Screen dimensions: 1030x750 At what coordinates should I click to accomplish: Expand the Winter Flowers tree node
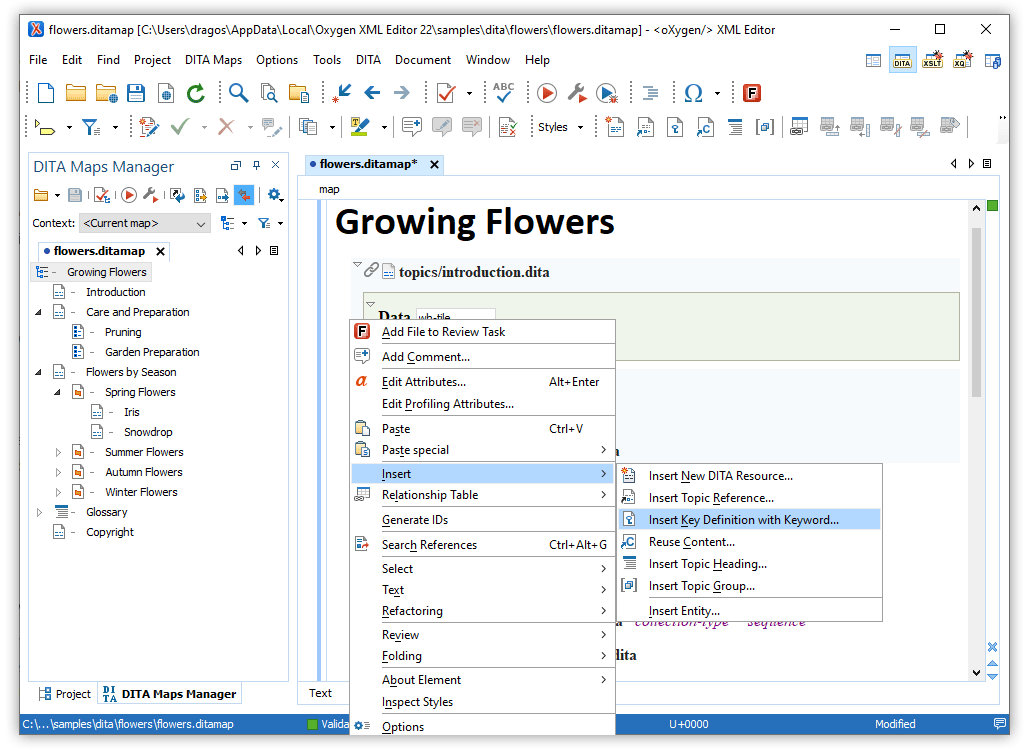pyautogui.click(x=58, y=493)
